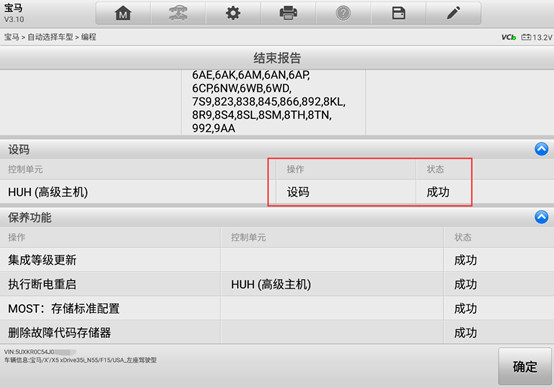
Task: Select the MOST：存储标准配置 row
Action: pos(277,308)
